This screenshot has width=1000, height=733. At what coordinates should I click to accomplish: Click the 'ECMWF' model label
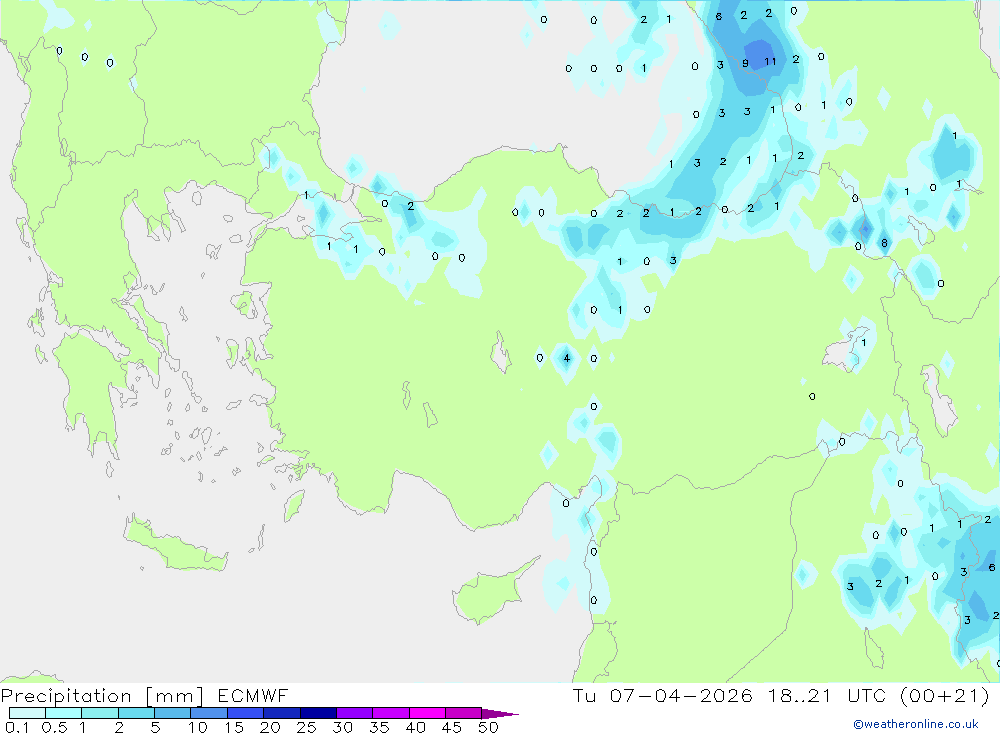(x=253, y=695)
